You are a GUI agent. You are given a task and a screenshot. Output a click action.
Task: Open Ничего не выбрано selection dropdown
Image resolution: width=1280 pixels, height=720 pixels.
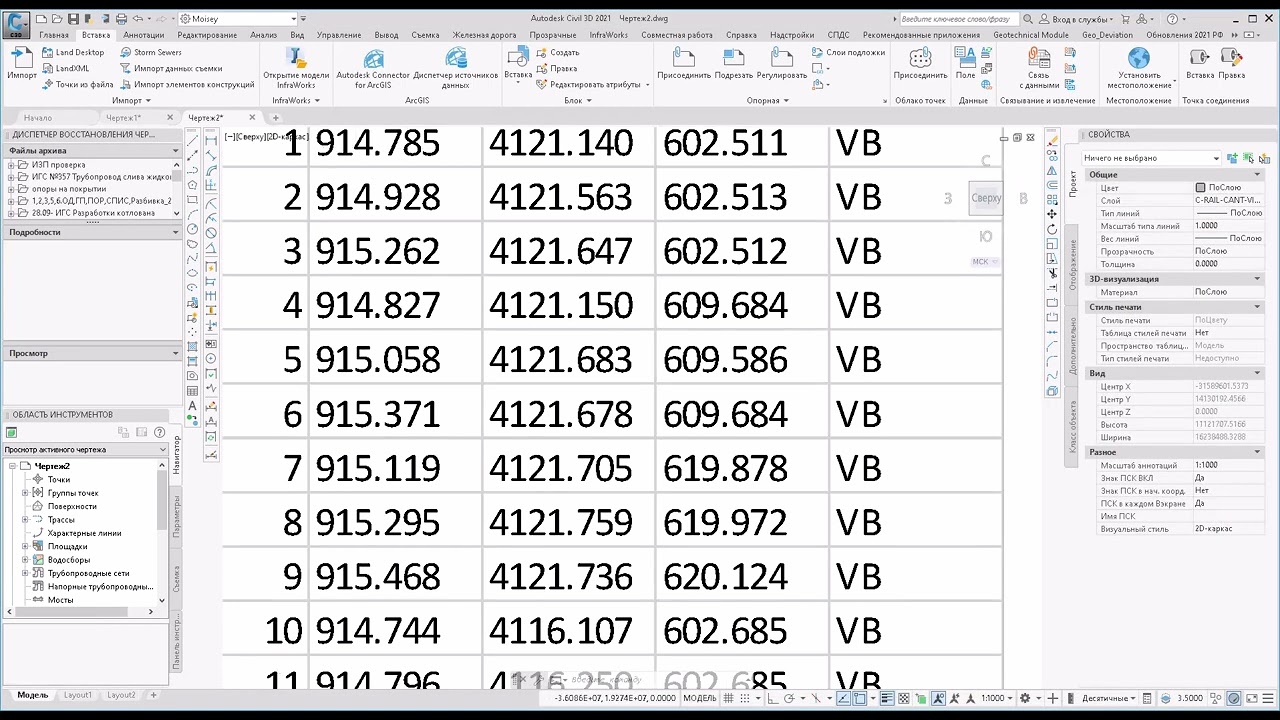tap(1152, 158)
